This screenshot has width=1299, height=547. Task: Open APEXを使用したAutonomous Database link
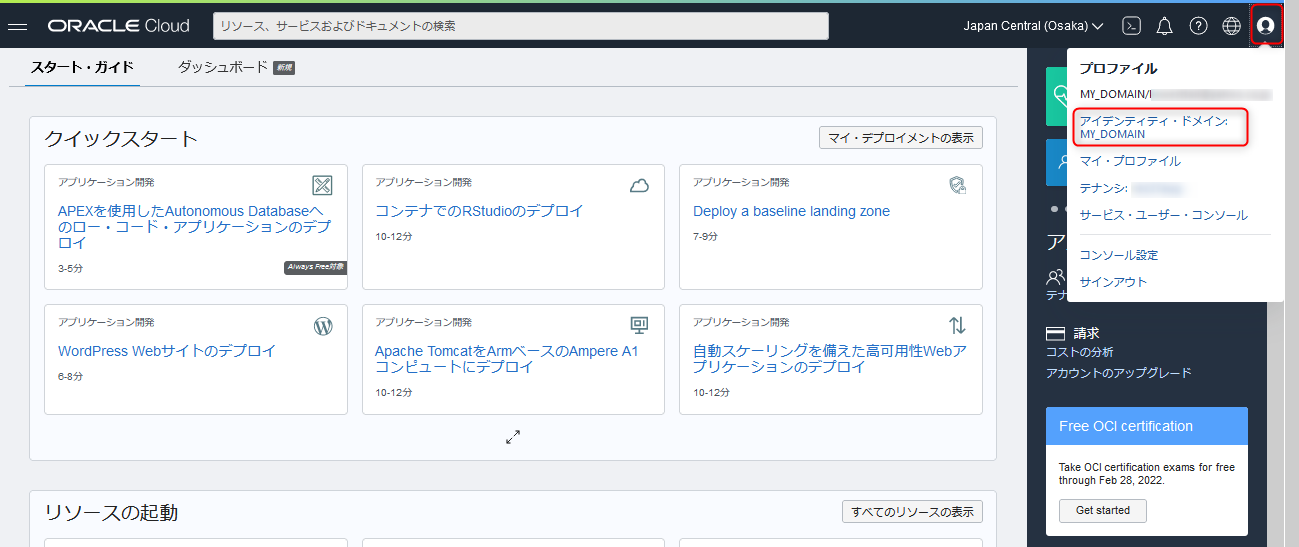point(194,227)
